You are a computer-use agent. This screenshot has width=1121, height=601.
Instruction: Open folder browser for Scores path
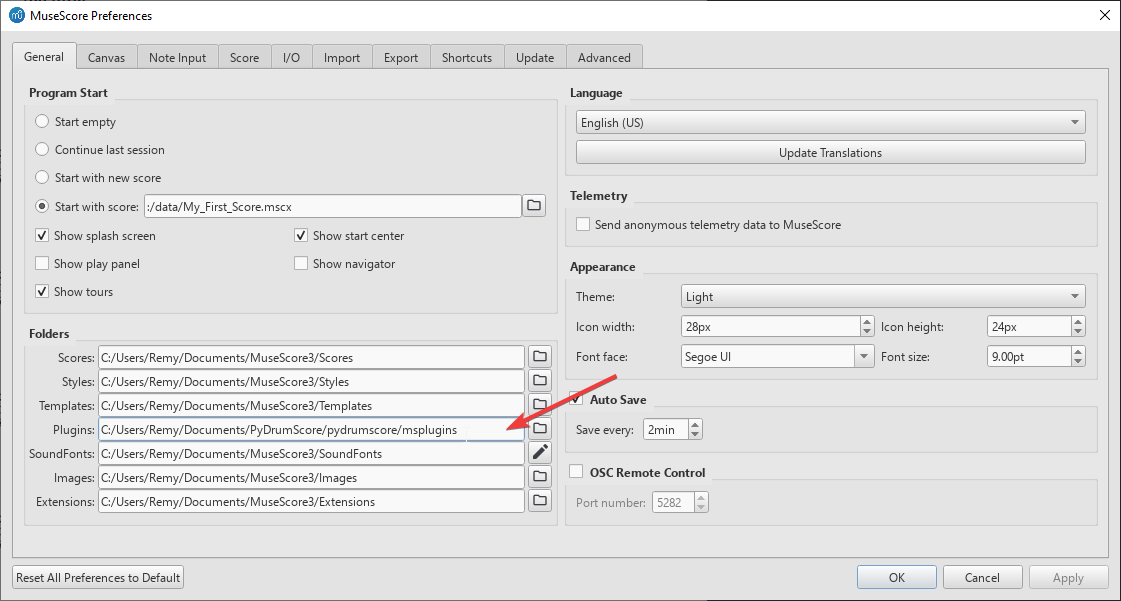[540, 357]
